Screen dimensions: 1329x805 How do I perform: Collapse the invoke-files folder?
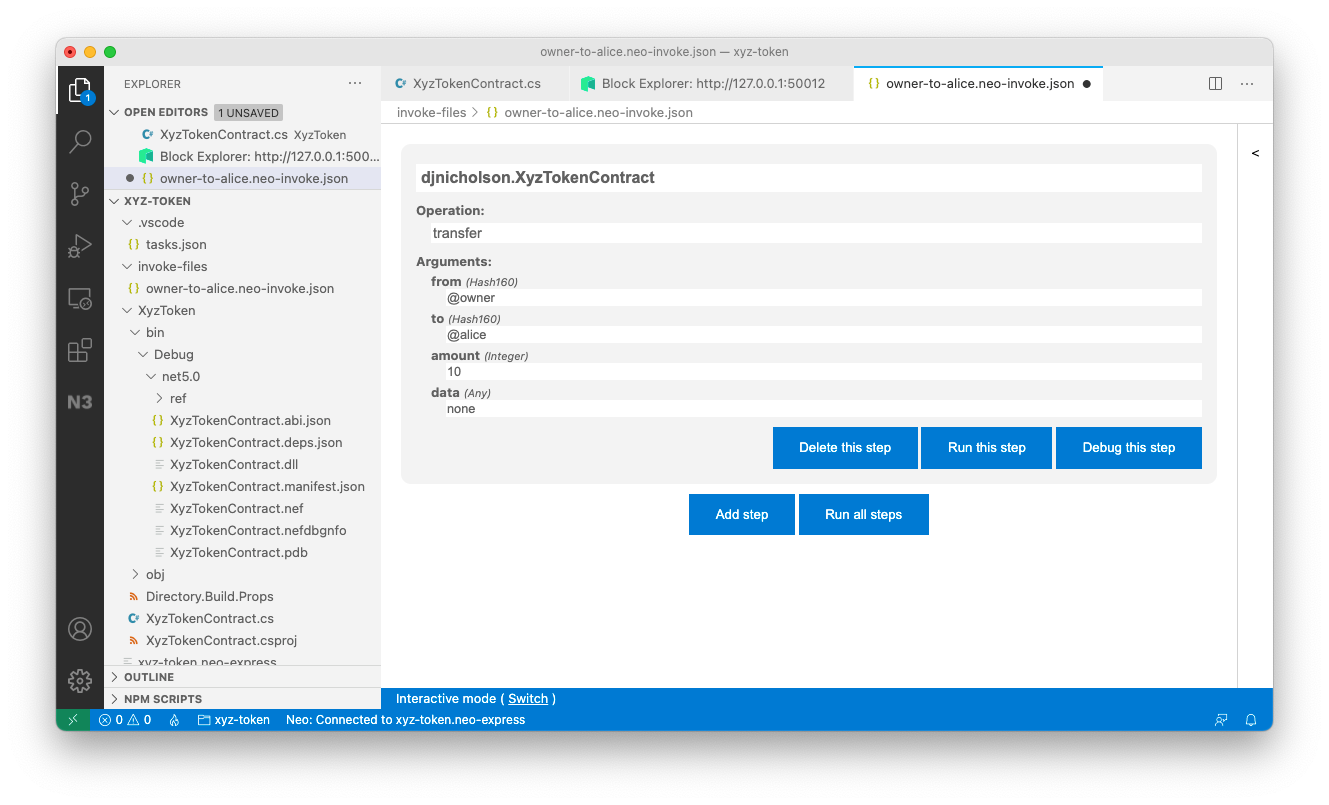point(127,266)
